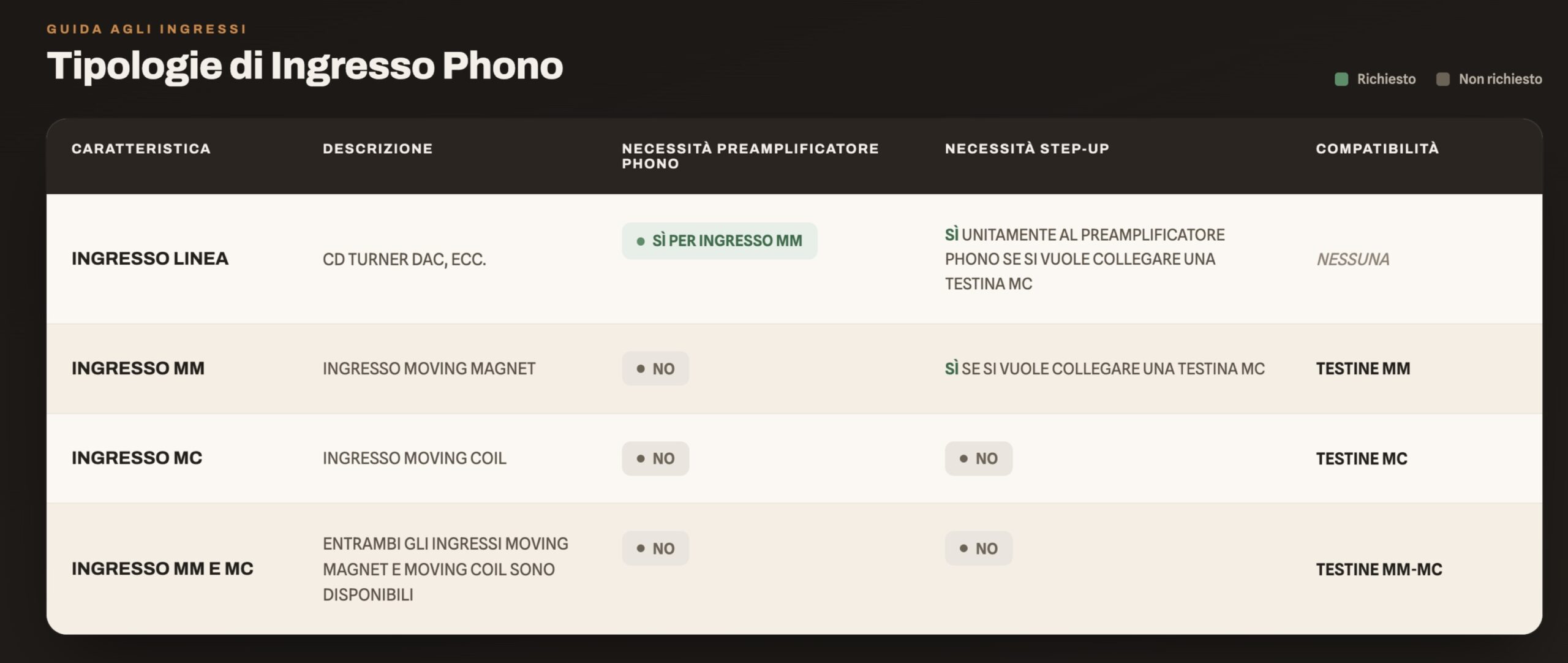This screenshot has width=1568, height=663.
Task: Select the INGRESSO MM row label
Action: pyautogui.click(x=138, y=368)
